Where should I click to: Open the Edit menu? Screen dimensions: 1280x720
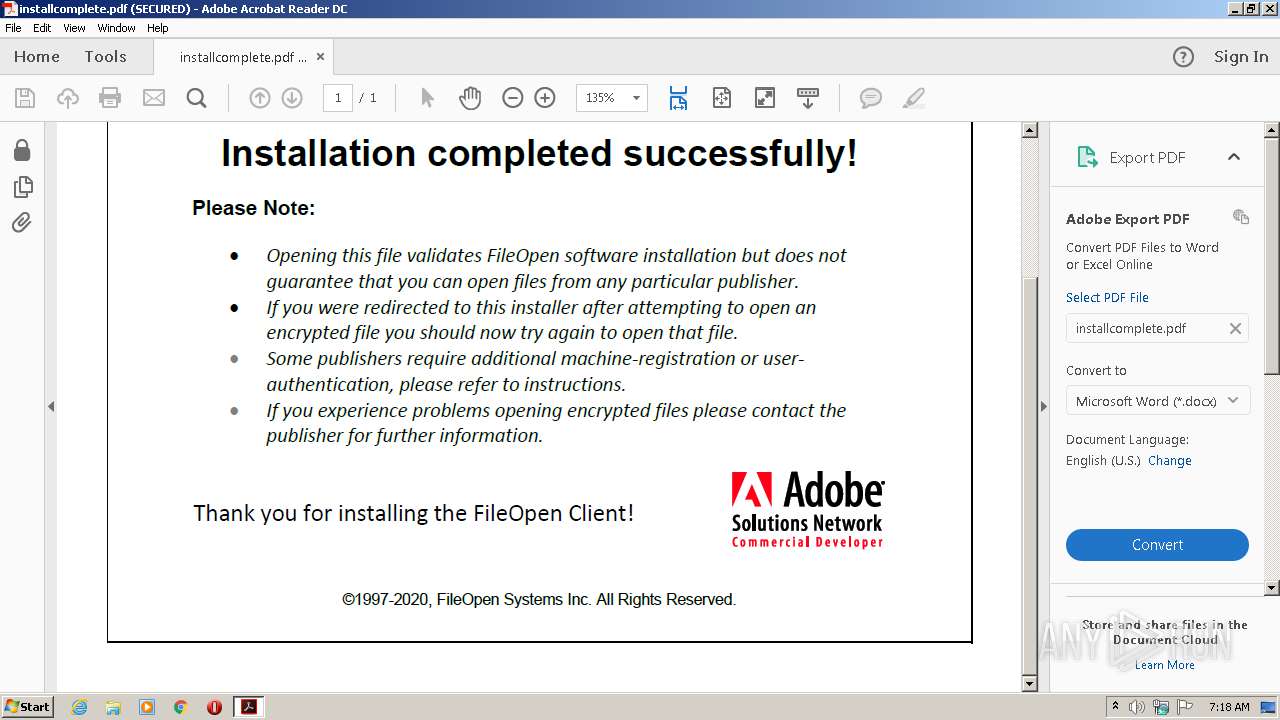42,28
